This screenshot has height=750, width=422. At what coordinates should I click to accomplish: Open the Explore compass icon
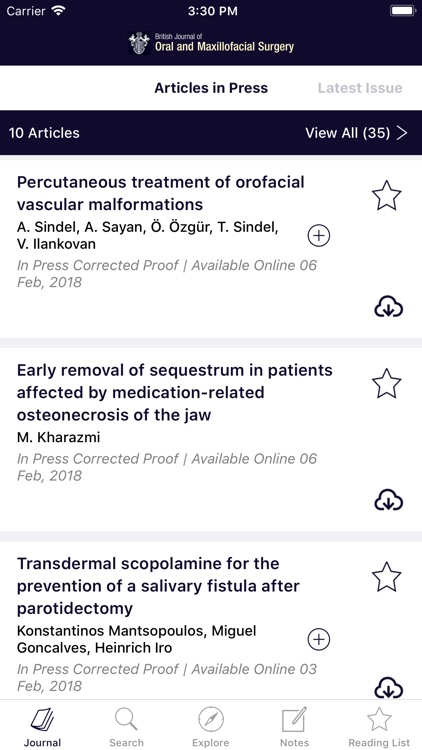[211, 720]
